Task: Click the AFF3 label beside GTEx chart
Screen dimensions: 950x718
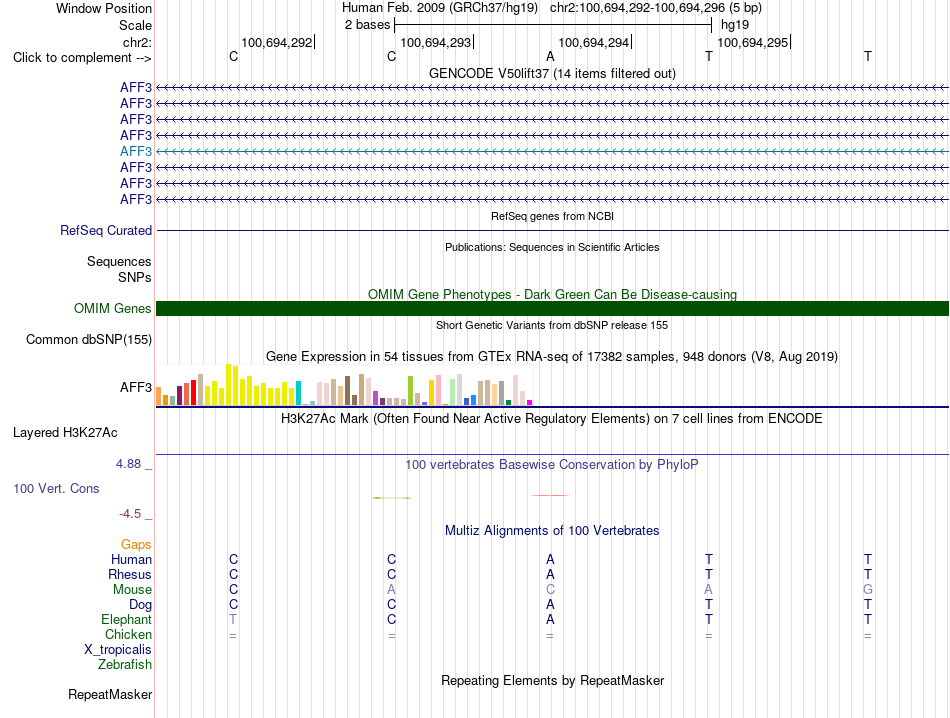Action: click(x=136, y=387)
